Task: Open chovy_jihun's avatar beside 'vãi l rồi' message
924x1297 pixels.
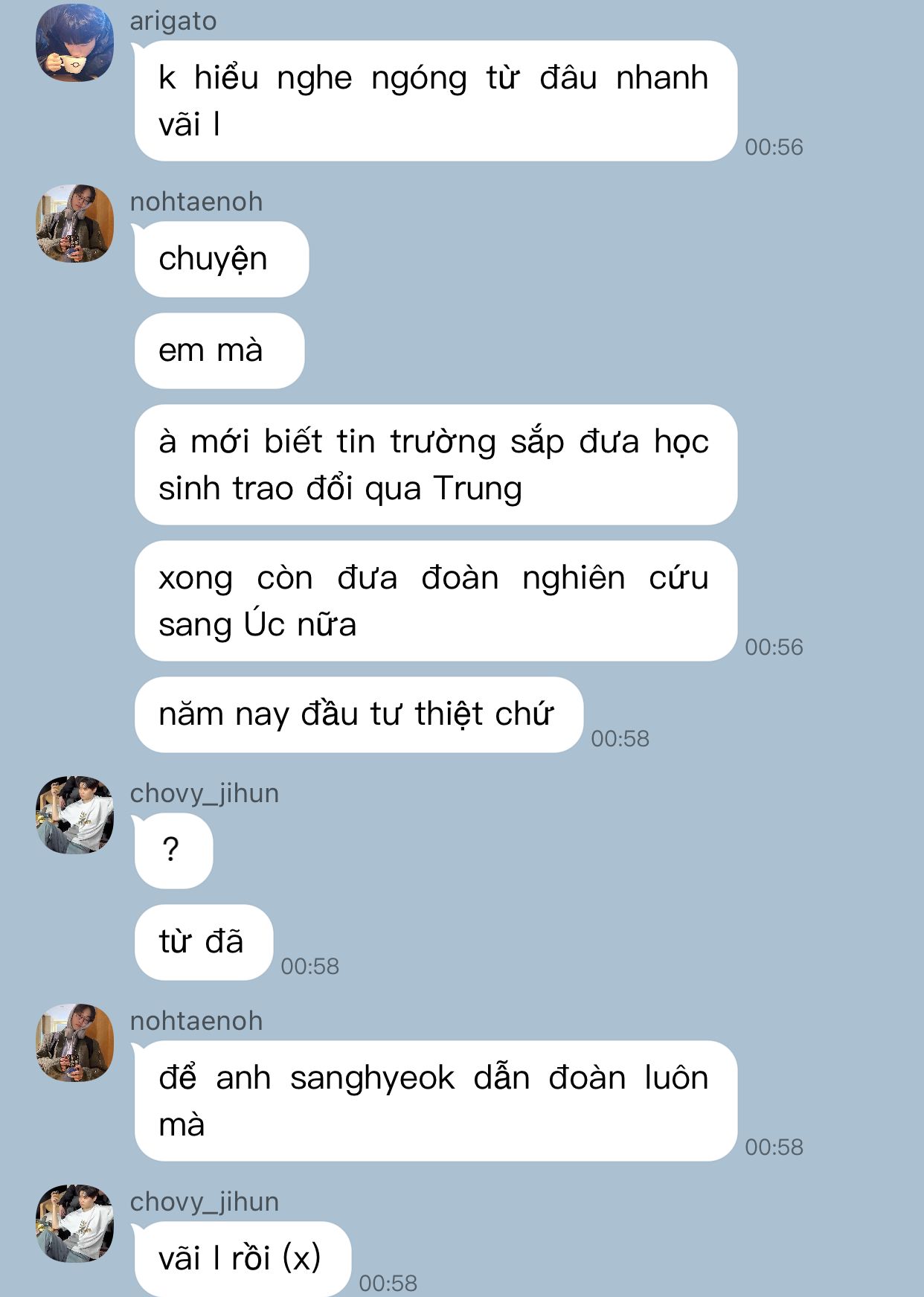Action: point(74,1223)
